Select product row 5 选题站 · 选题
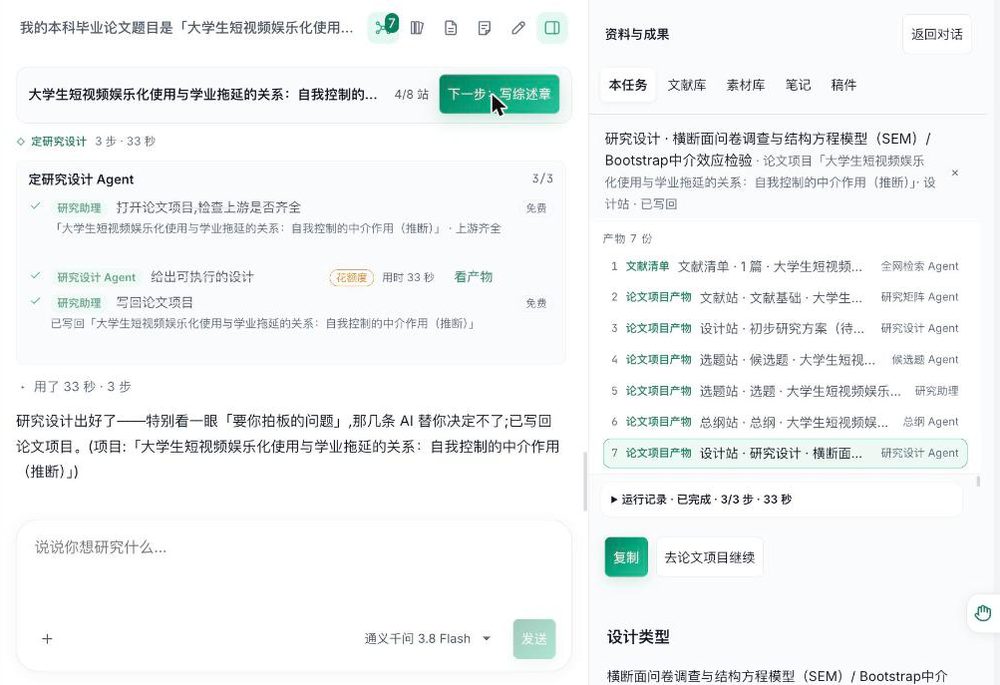 point(784,391)
